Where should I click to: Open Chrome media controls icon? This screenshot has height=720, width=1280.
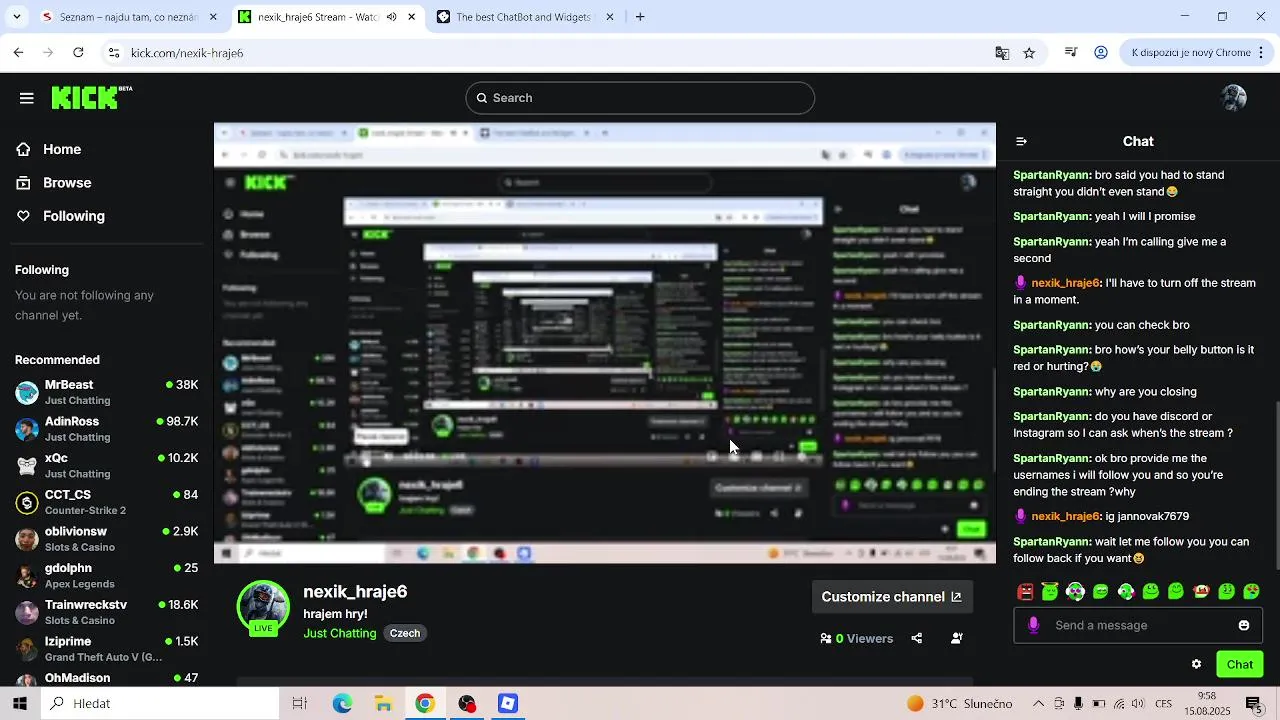(x=1071, y=53)
